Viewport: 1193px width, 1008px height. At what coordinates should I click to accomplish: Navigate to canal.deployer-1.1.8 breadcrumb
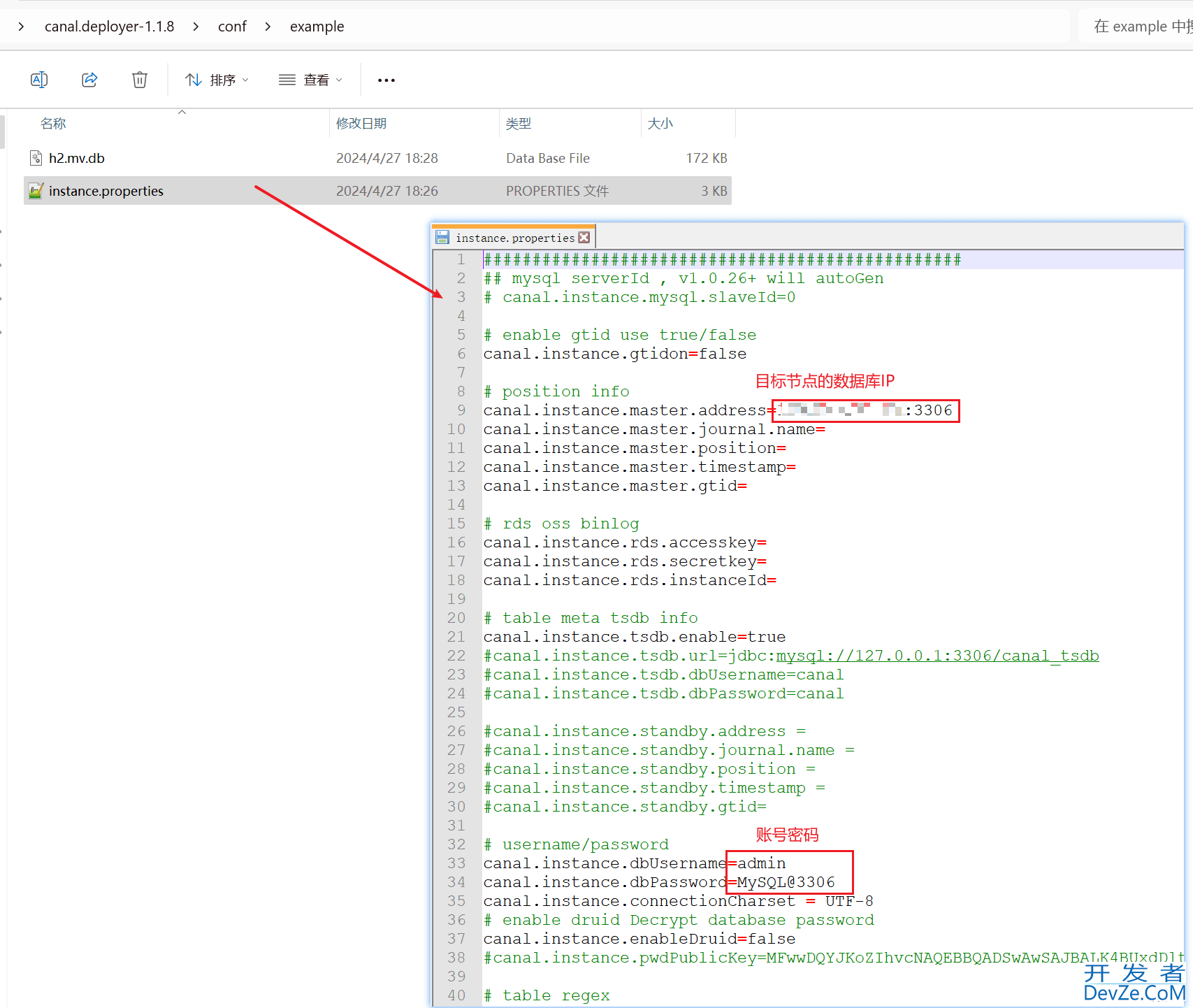[110, 27]
